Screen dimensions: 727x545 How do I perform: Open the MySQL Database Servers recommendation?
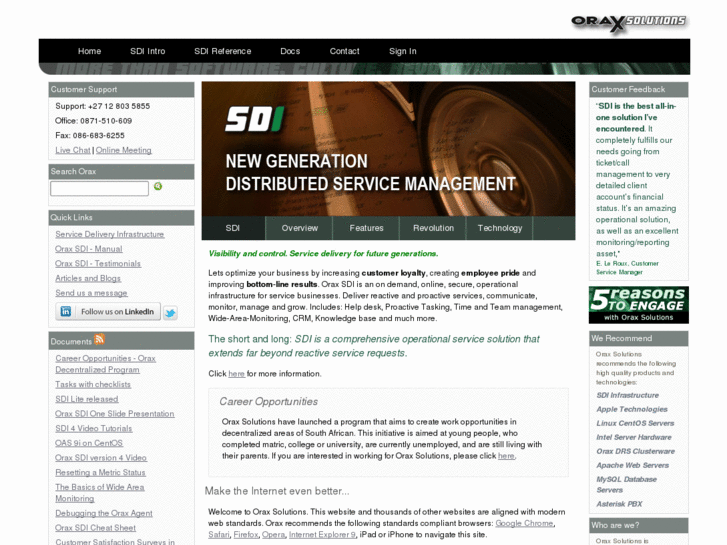click(626, 485)
